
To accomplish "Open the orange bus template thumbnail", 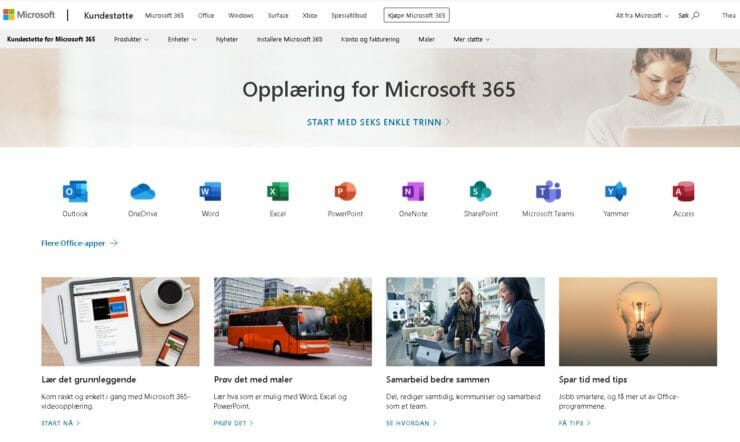I will (x=292, y=321).
